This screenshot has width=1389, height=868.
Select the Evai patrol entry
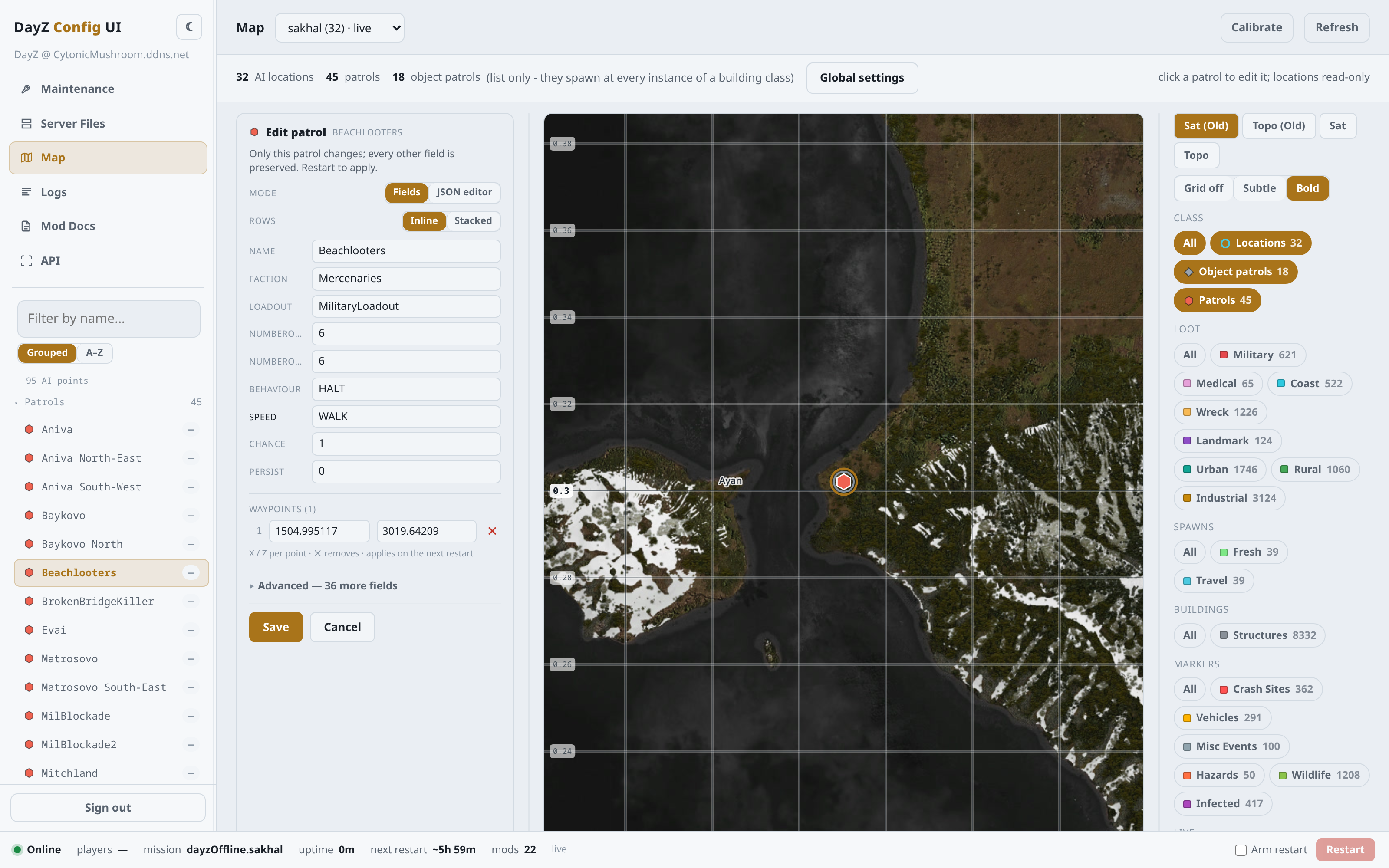pyautogui.click(x=112, y=630)
